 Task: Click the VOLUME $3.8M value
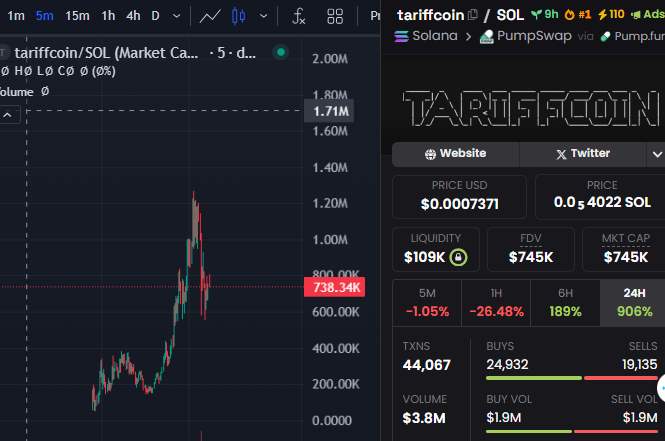[424, 419]
